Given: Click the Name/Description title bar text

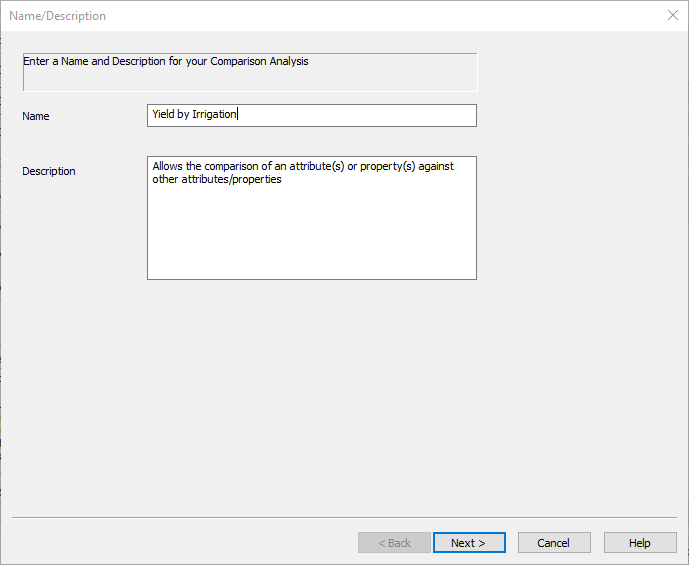Looking at the screenshot, I should 58,16.
